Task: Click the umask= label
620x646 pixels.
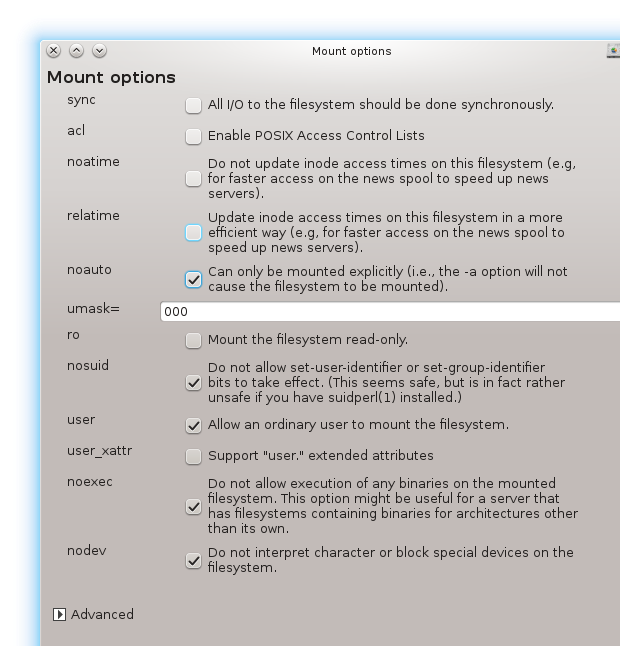Action: tap(93, 309)
